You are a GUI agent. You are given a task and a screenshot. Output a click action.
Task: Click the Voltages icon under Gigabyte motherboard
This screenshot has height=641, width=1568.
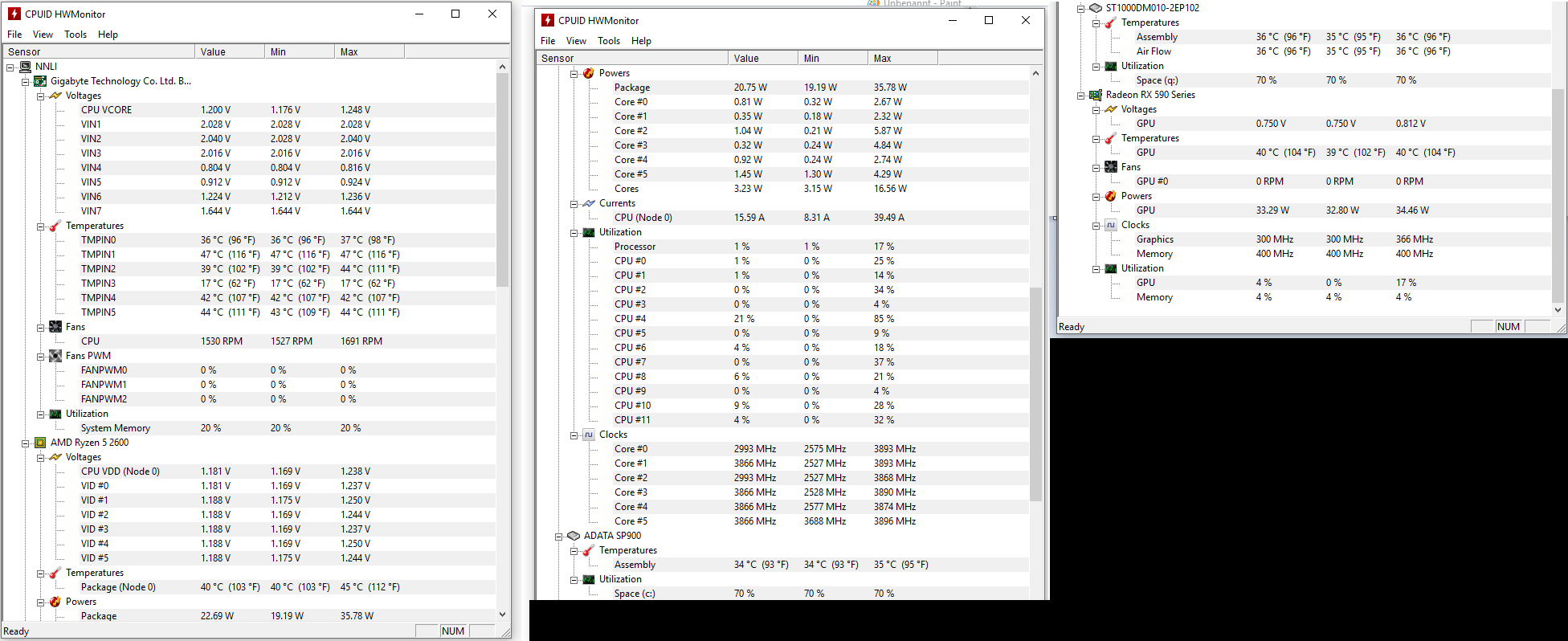55,96
